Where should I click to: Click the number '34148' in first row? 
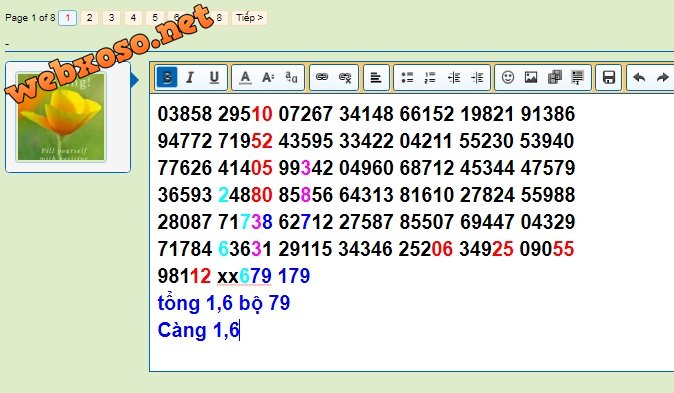point(366,114)
